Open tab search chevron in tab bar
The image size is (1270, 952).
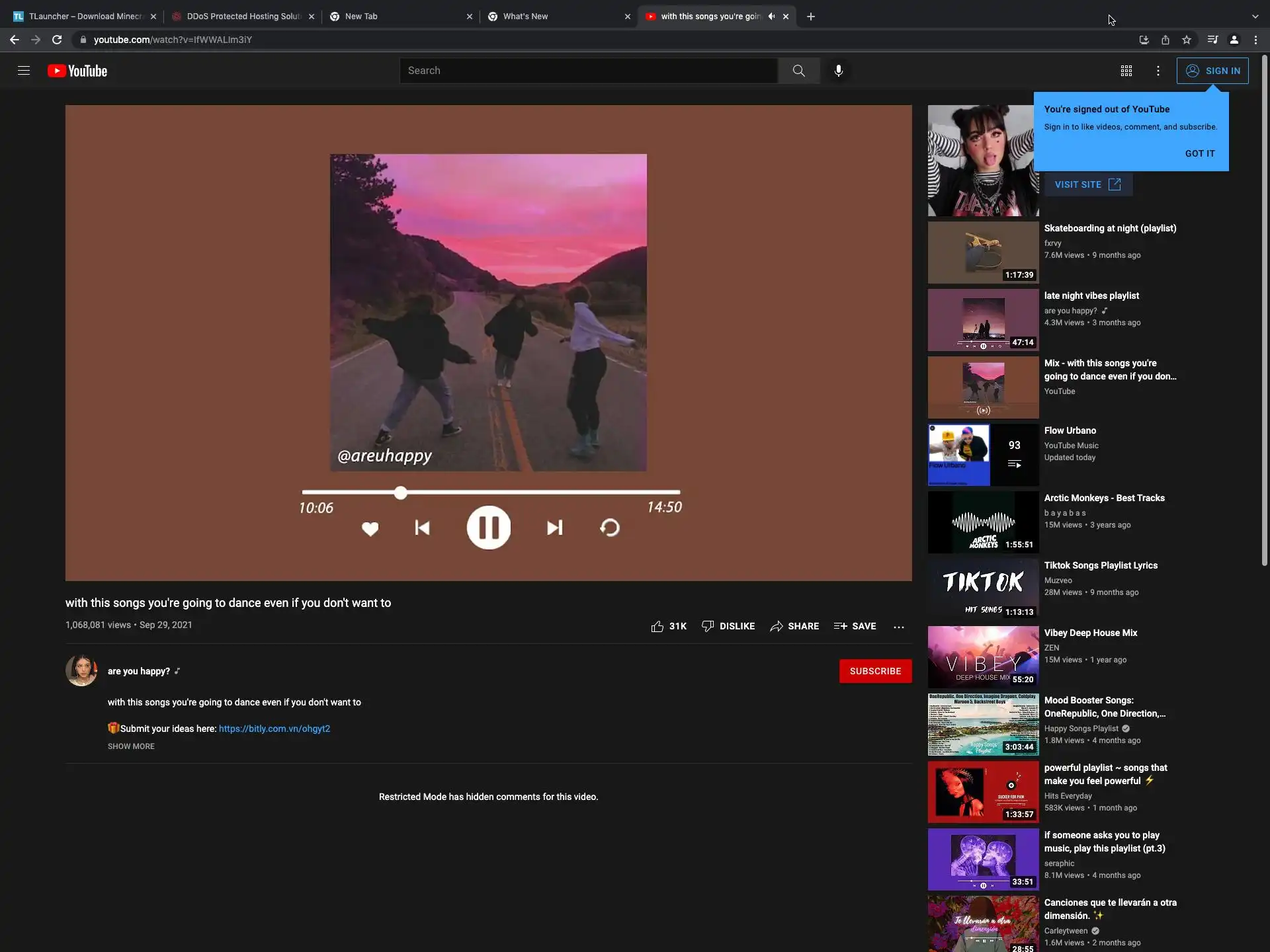(1255, 17)
